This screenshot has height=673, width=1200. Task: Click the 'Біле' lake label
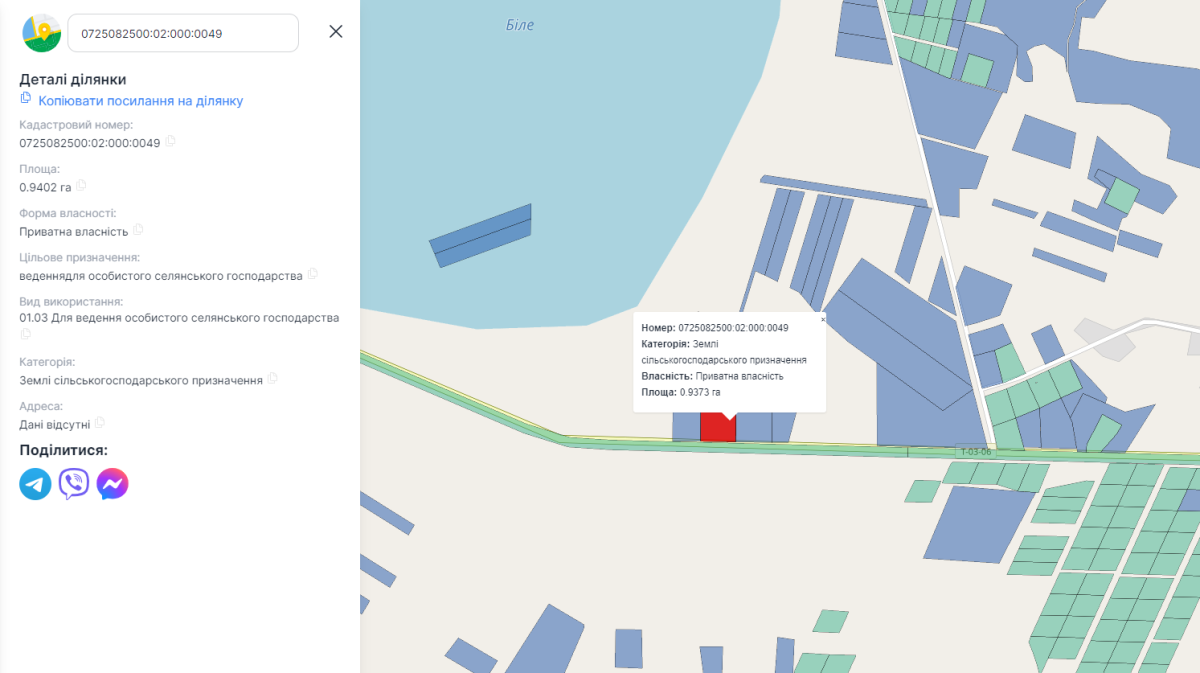[x=520, y=25]
